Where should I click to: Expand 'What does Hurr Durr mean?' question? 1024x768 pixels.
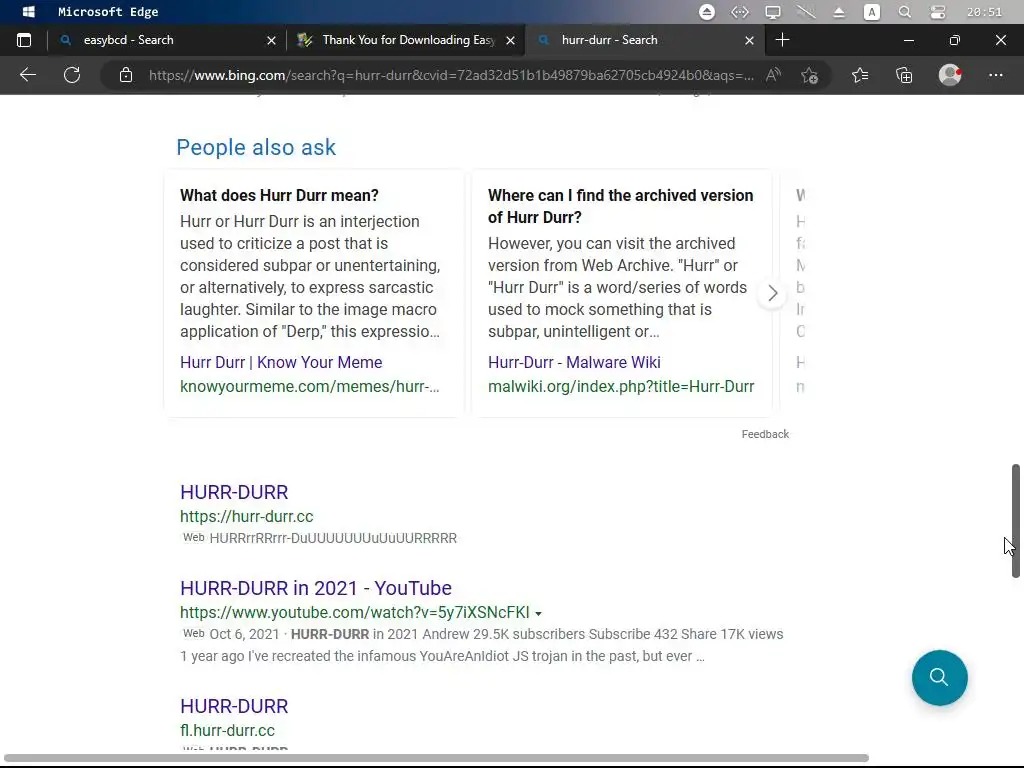point(279,195)
